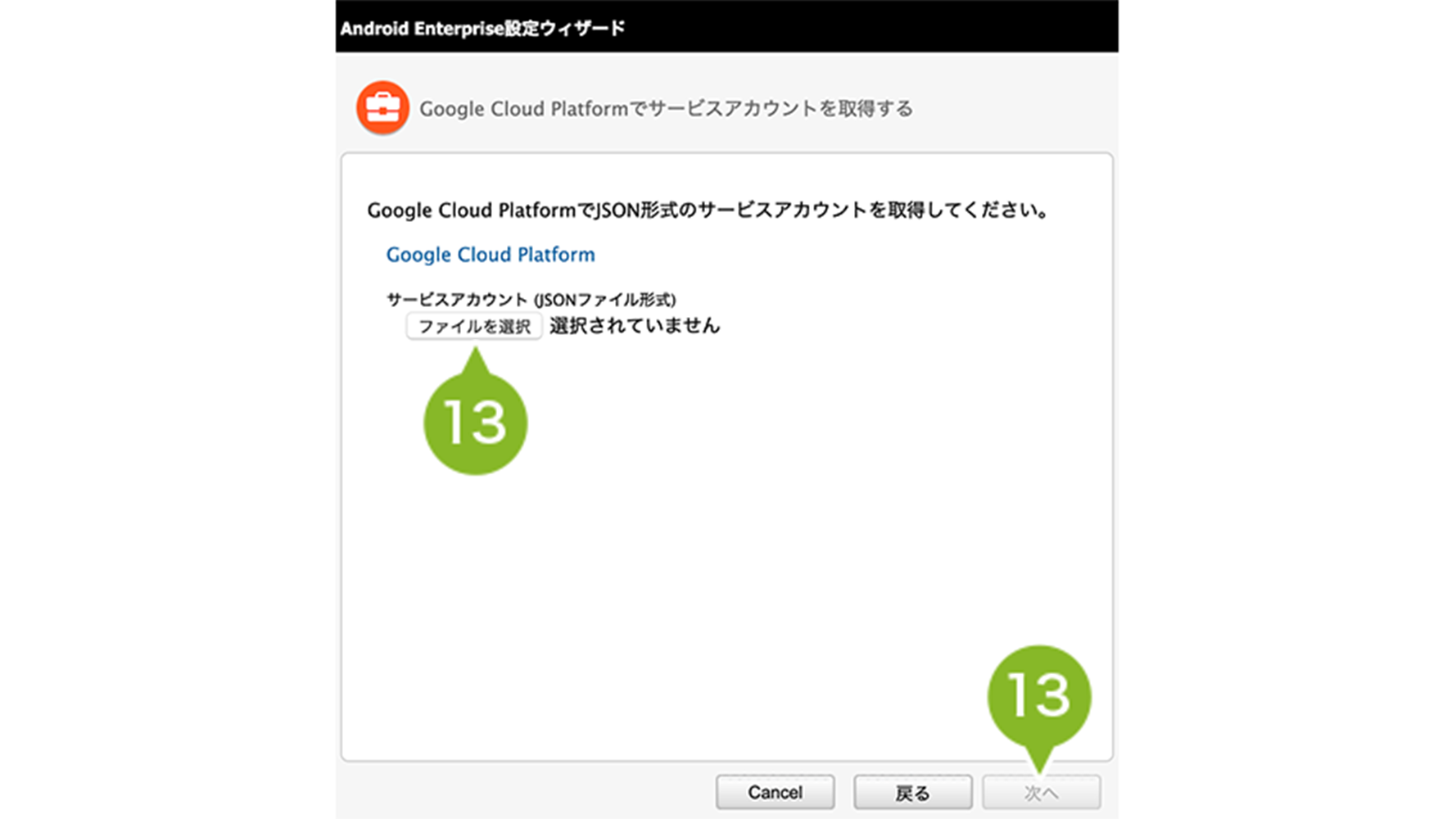This screenshot has height=819, width=1456.
Task: Click the サービスアカウント (JSONファイル形式) label
Action: [531, 300]
